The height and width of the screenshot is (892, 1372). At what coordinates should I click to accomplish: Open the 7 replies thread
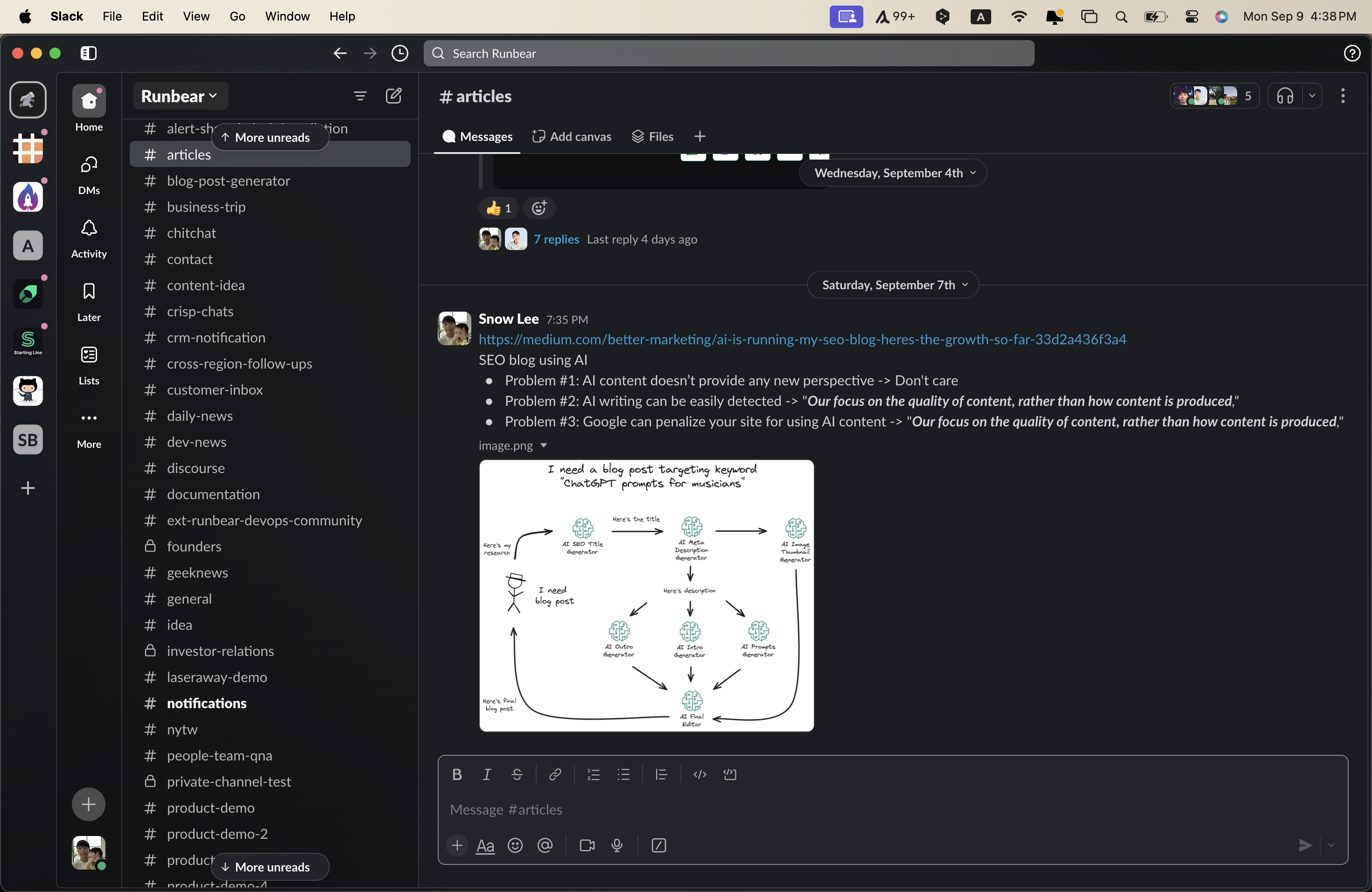tap(556, 239)
